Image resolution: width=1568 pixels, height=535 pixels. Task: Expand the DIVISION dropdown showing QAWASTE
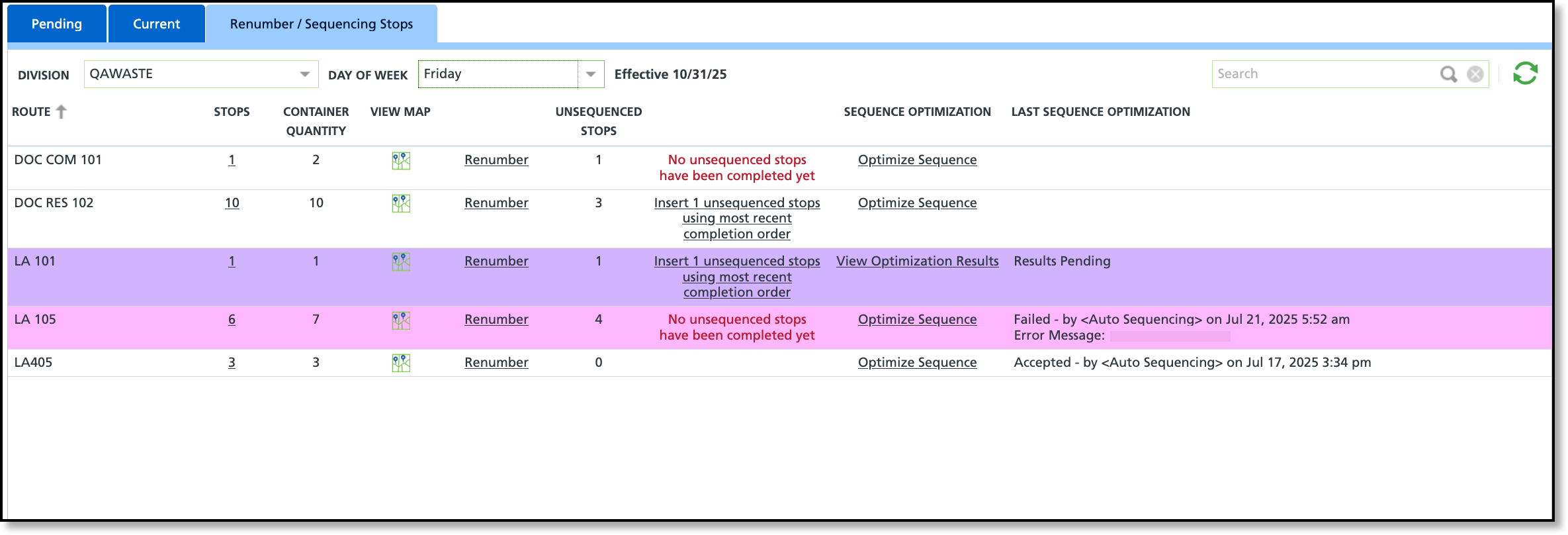pyautogui.click(x=200, y=74)
